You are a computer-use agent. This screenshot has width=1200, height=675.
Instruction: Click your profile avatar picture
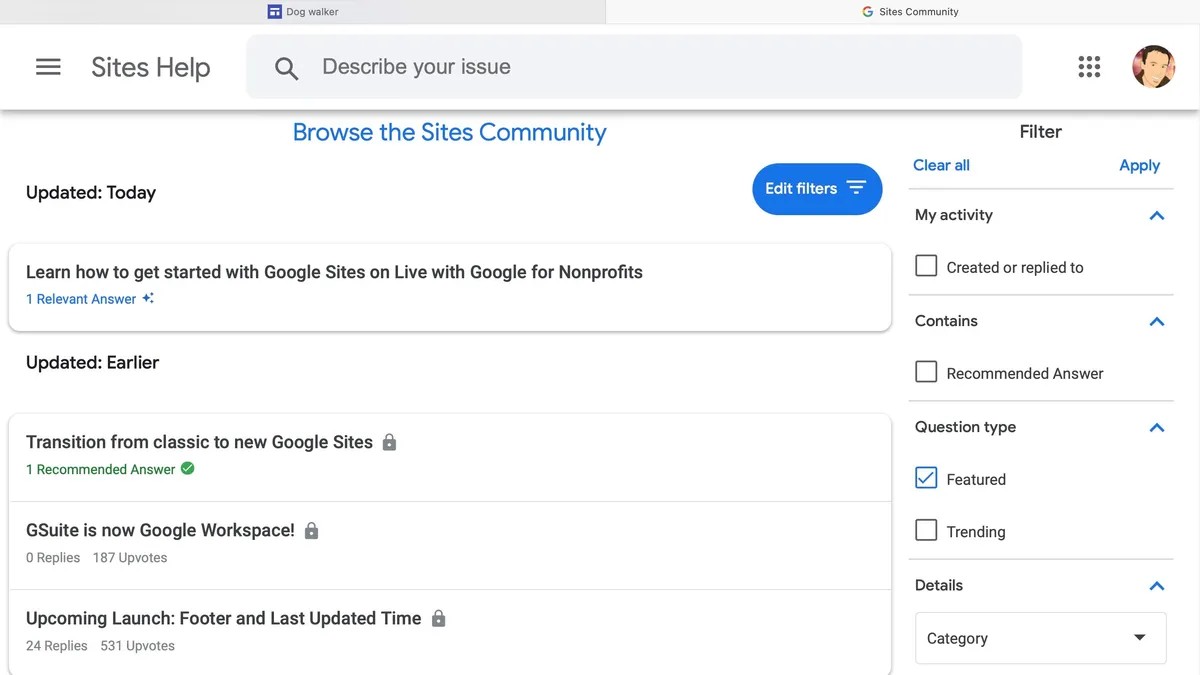1154,66
